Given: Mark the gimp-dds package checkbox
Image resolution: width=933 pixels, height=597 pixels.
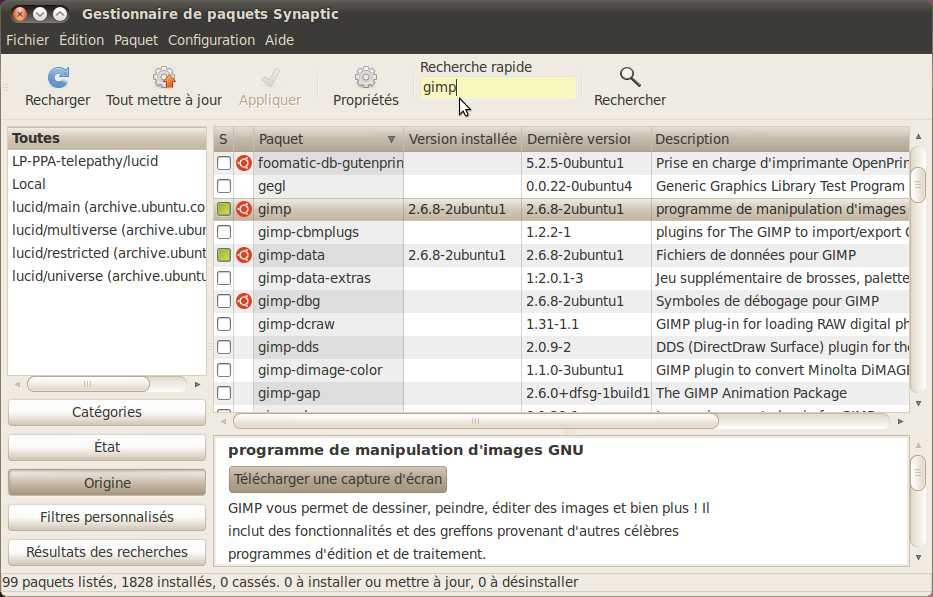Looking at the screenshot, I should pyautogui.click(x=224, y=347).
